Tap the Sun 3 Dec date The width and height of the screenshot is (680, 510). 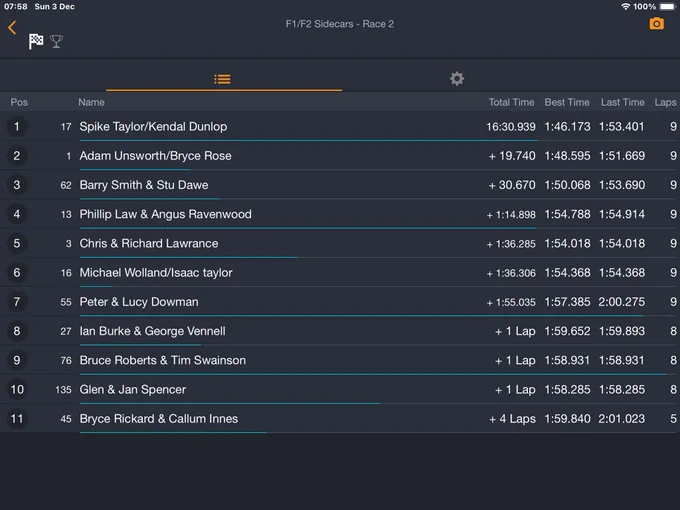point(55,7)
